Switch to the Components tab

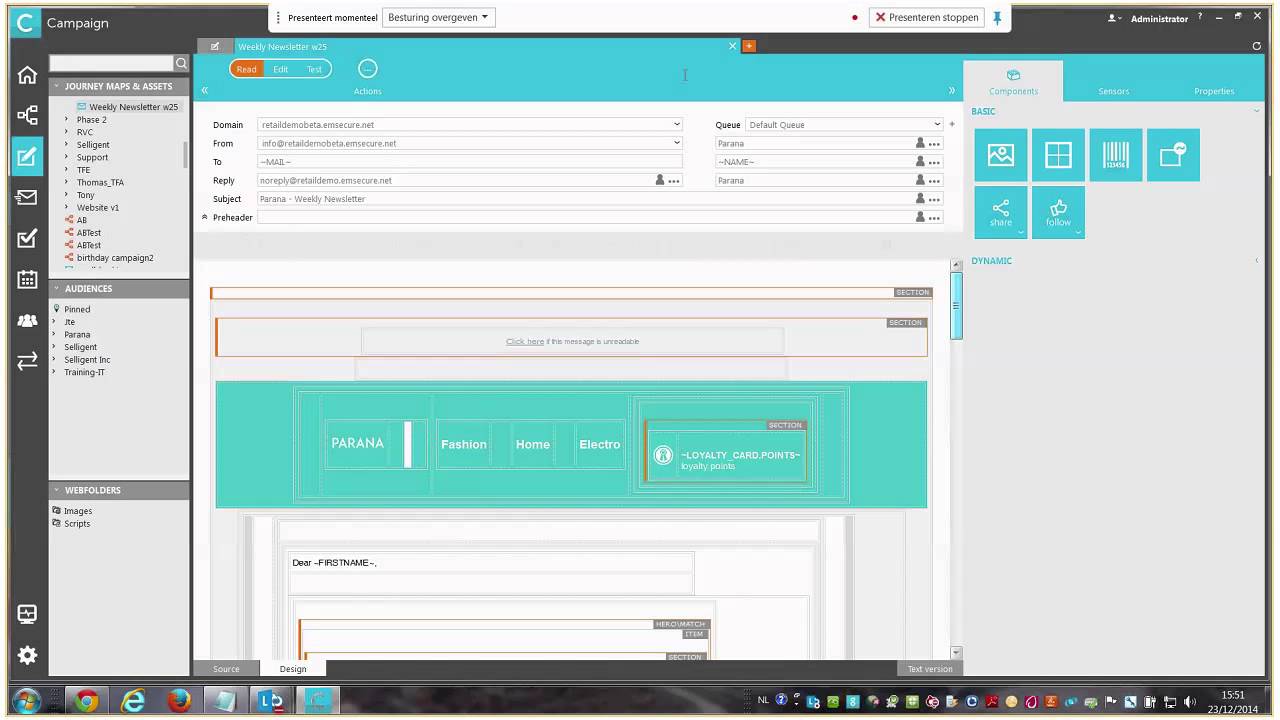click(1013, 81)
